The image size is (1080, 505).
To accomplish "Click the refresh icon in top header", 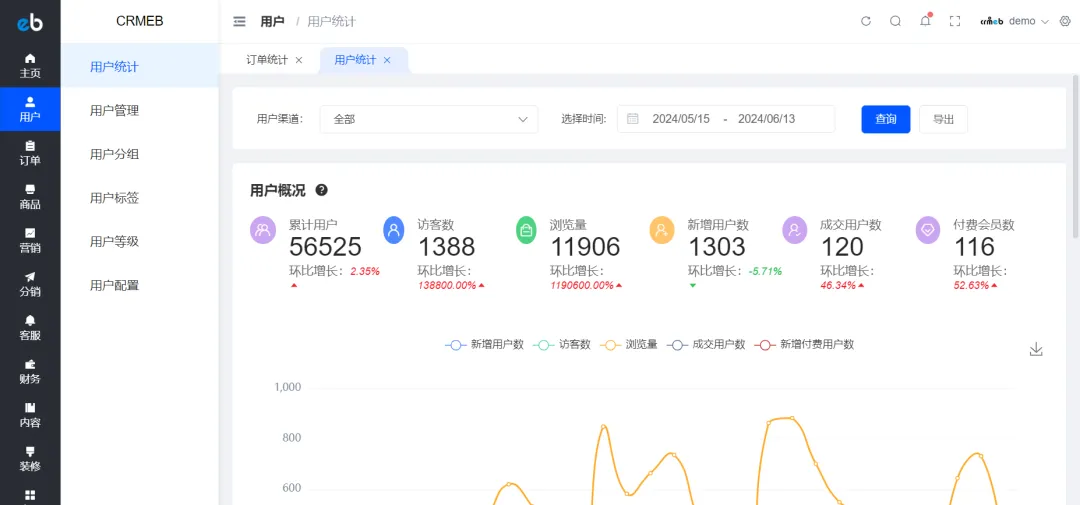I will coord(866,21).
